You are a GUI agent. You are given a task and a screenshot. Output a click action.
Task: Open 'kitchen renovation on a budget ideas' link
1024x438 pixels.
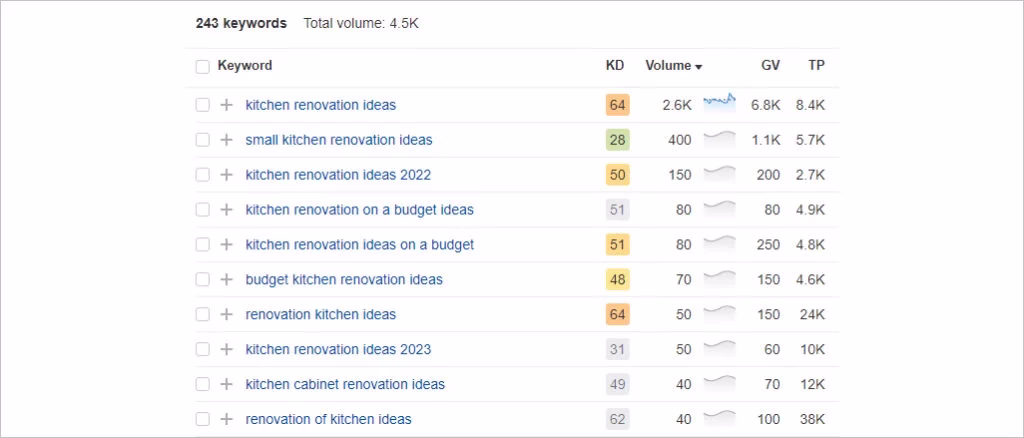coord(359,210)
